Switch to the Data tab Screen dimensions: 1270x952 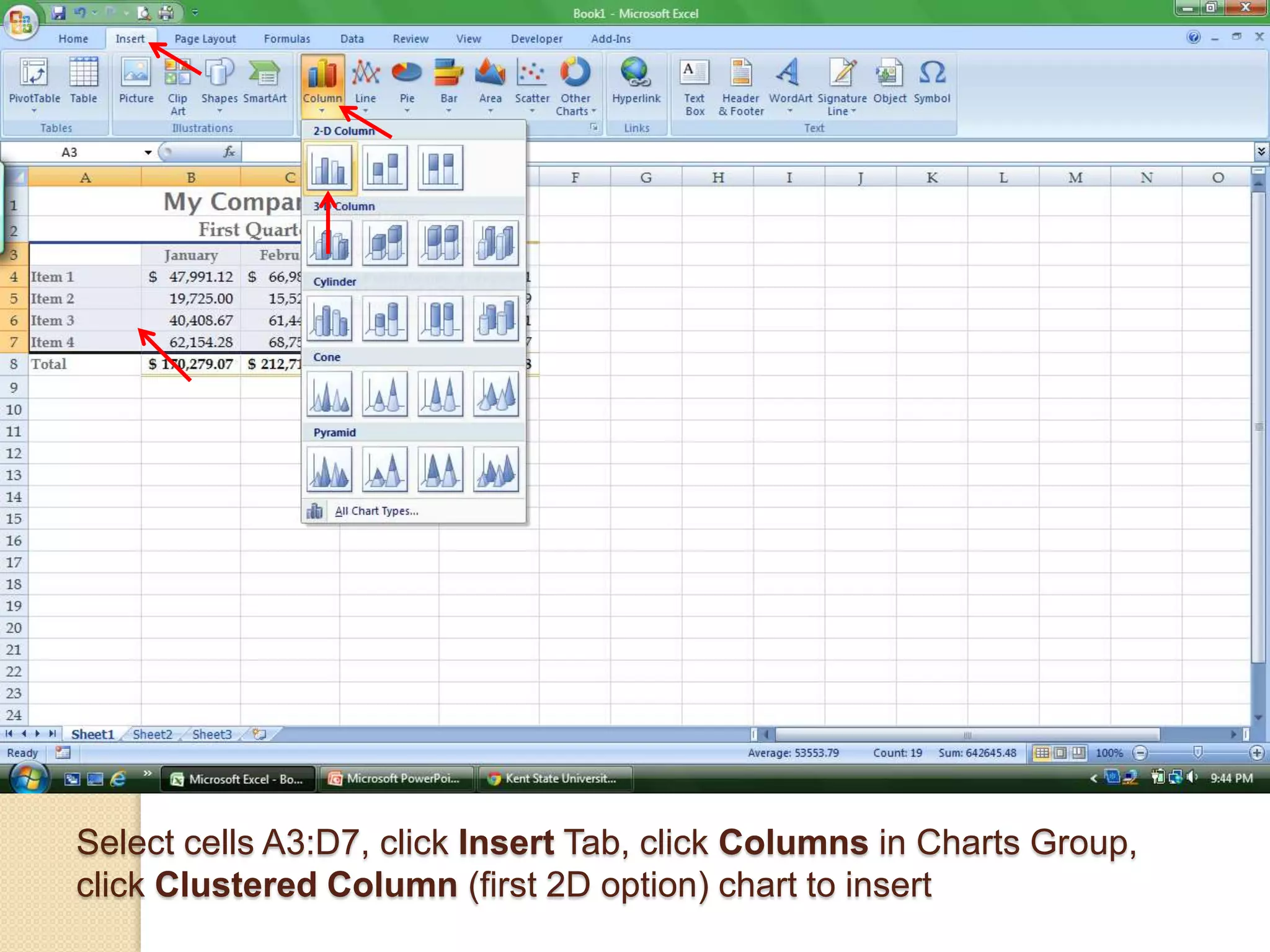tap(352, 38)
